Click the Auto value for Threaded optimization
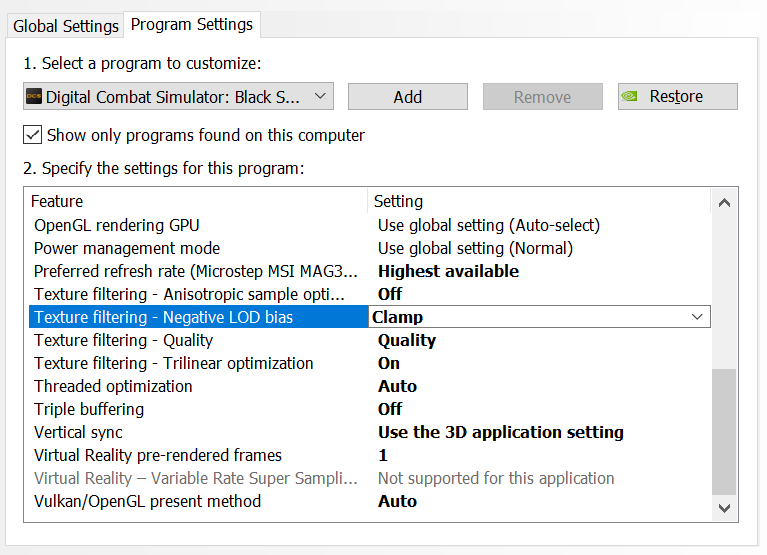The height and width of the screenshot is (555, 767). click(x=397, y=386)
